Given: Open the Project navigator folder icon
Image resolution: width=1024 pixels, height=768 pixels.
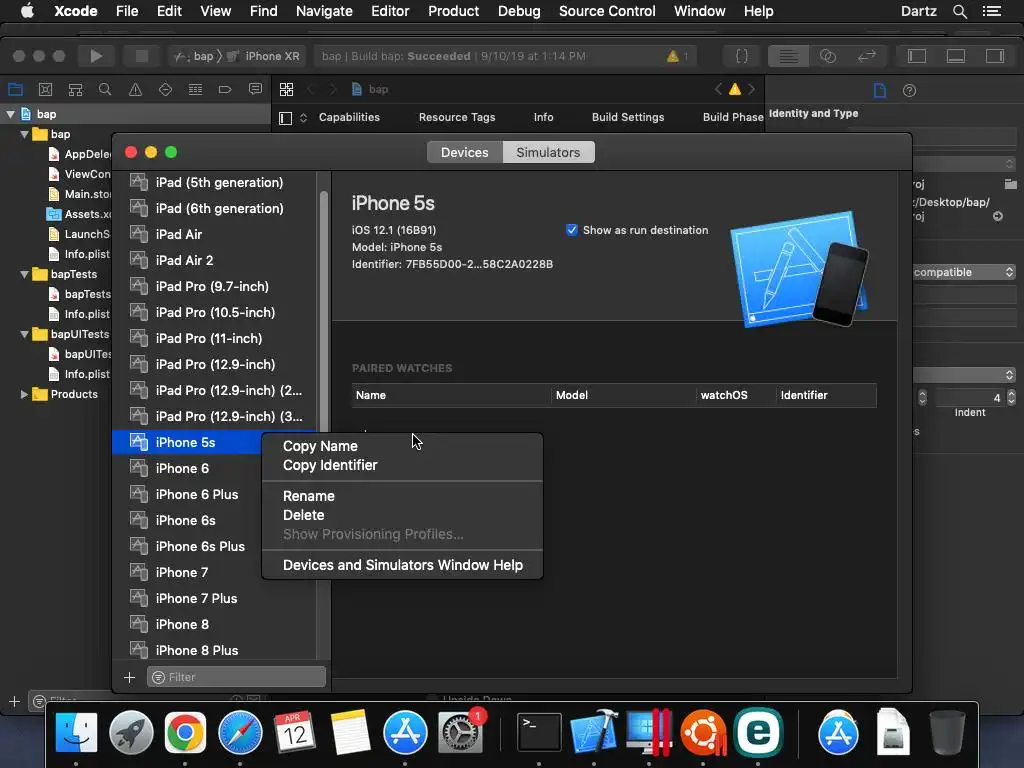Looking at the screenshot, I should 15,89.
